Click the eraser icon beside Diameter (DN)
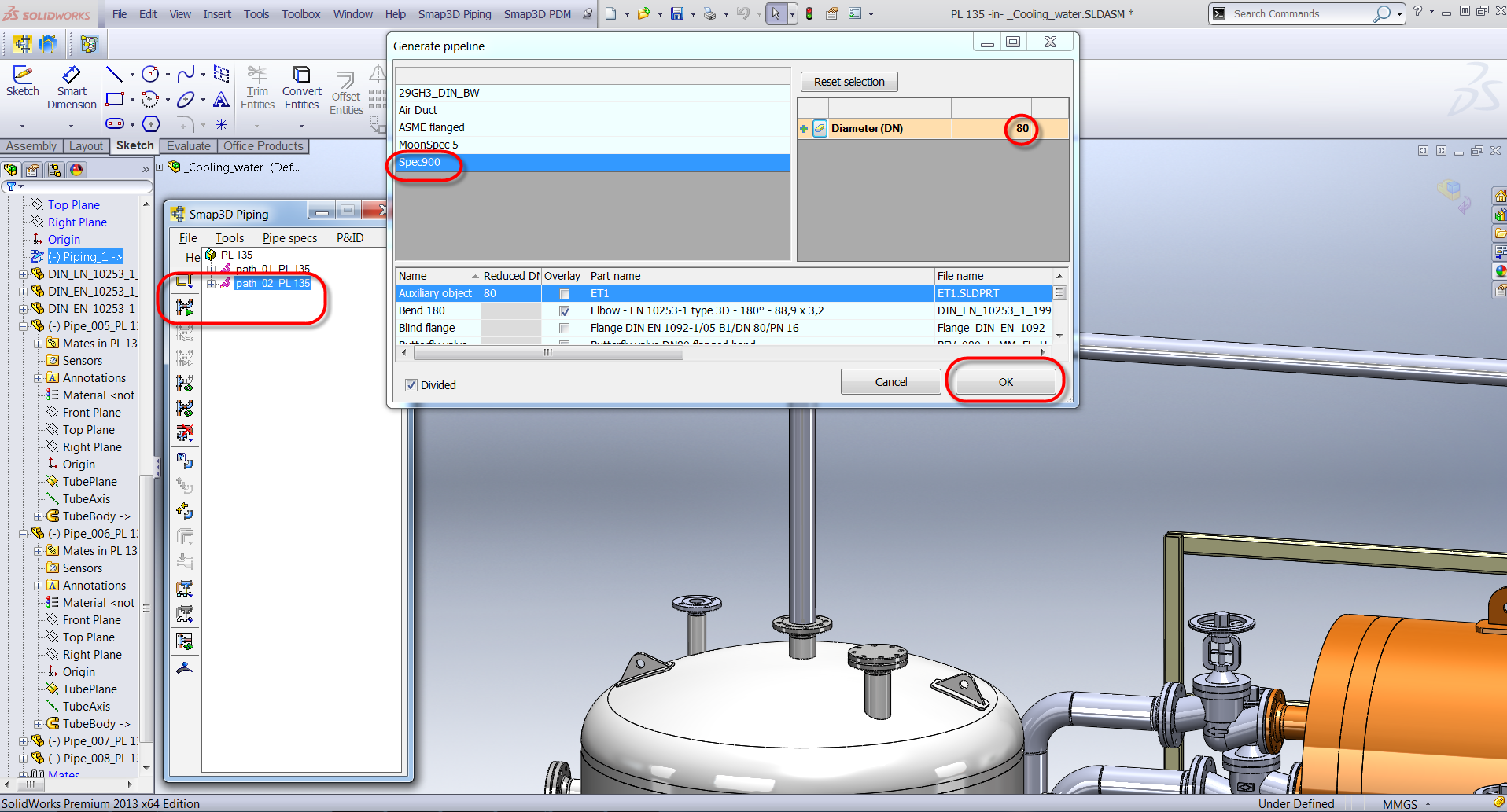This screenshot has width=1507, height=812. [820, 129]
